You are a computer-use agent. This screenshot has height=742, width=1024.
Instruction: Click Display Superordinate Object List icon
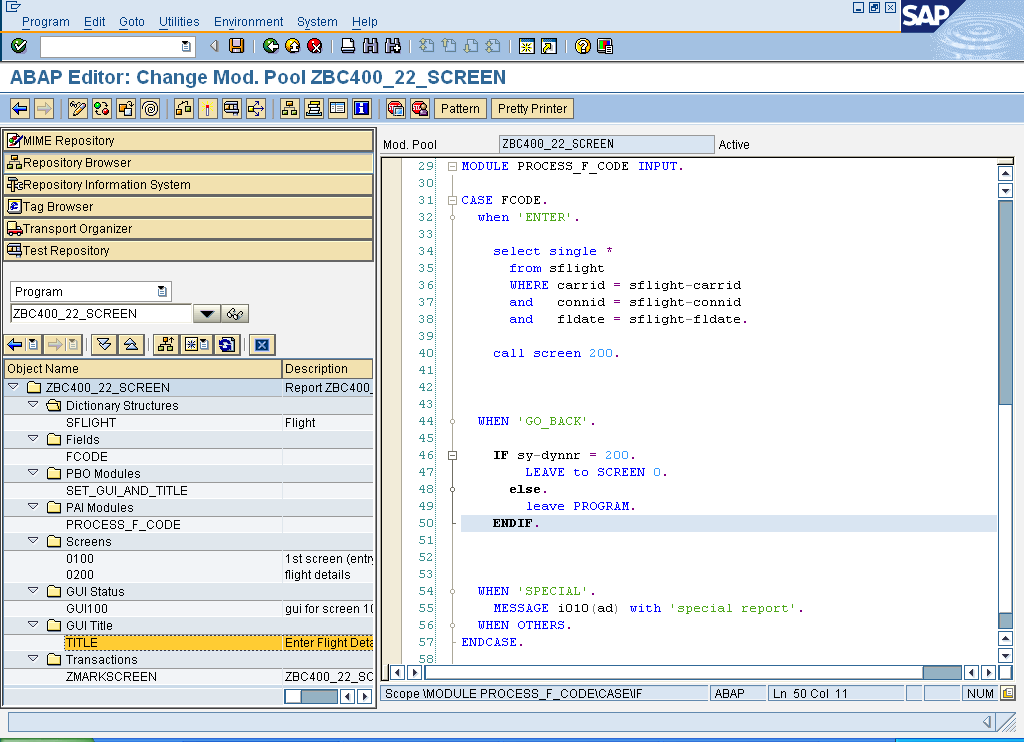(x=166, y=344)
